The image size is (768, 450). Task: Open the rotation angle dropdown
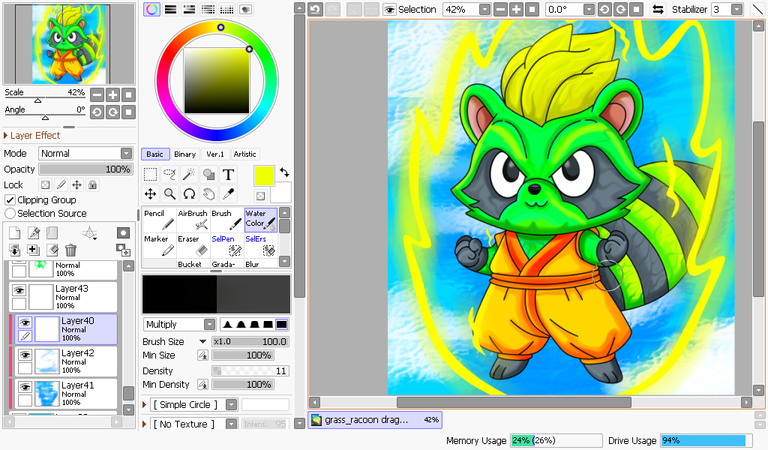point(589,9)
